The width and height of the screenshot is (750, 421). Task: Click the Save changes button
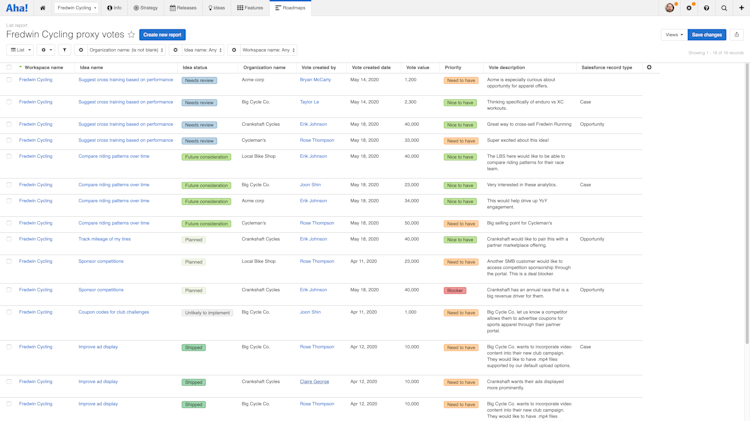tap(707, 34)
